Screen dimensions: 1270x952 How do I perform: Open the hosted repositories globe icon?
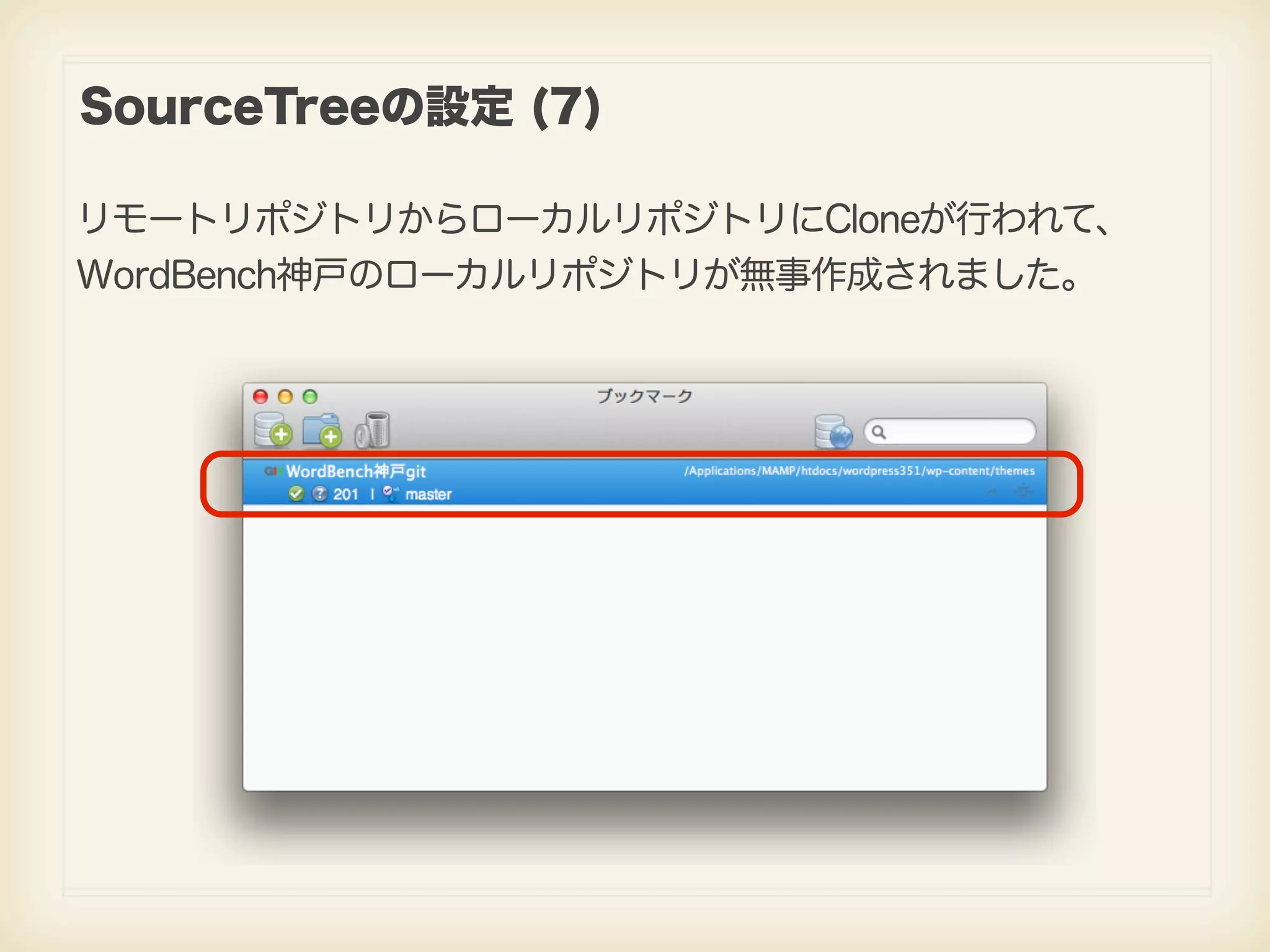point(833,431)
